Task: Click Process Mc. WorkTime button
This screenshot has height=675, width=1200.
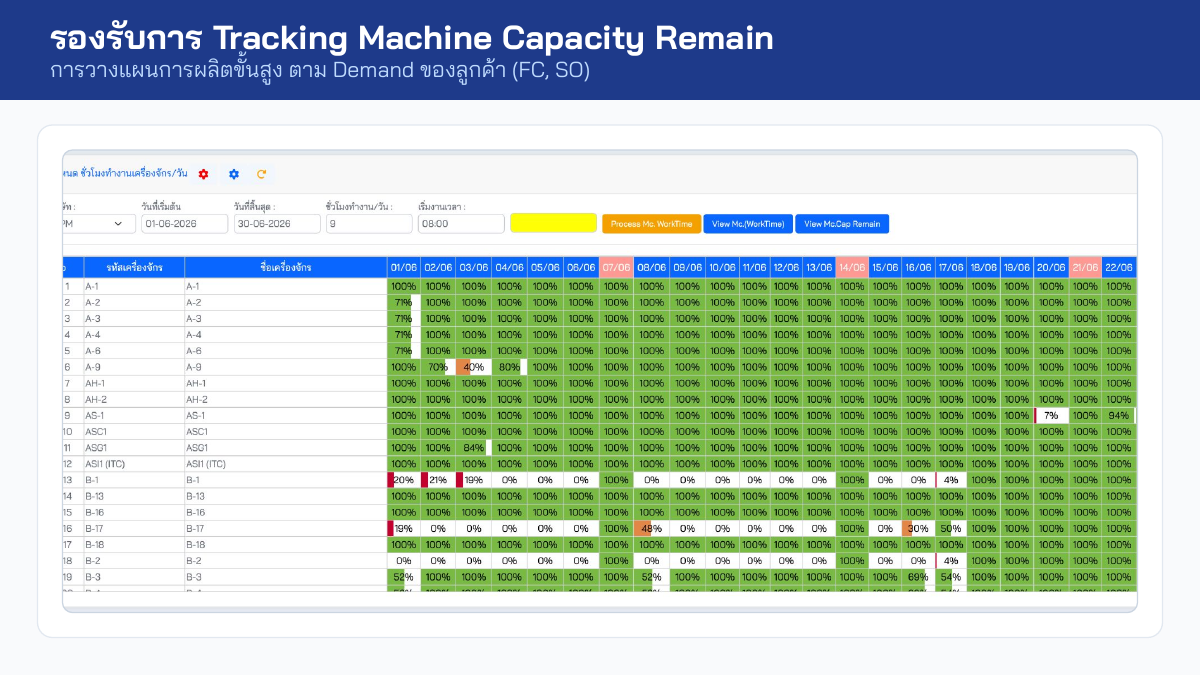Action: tap(651, 224)
